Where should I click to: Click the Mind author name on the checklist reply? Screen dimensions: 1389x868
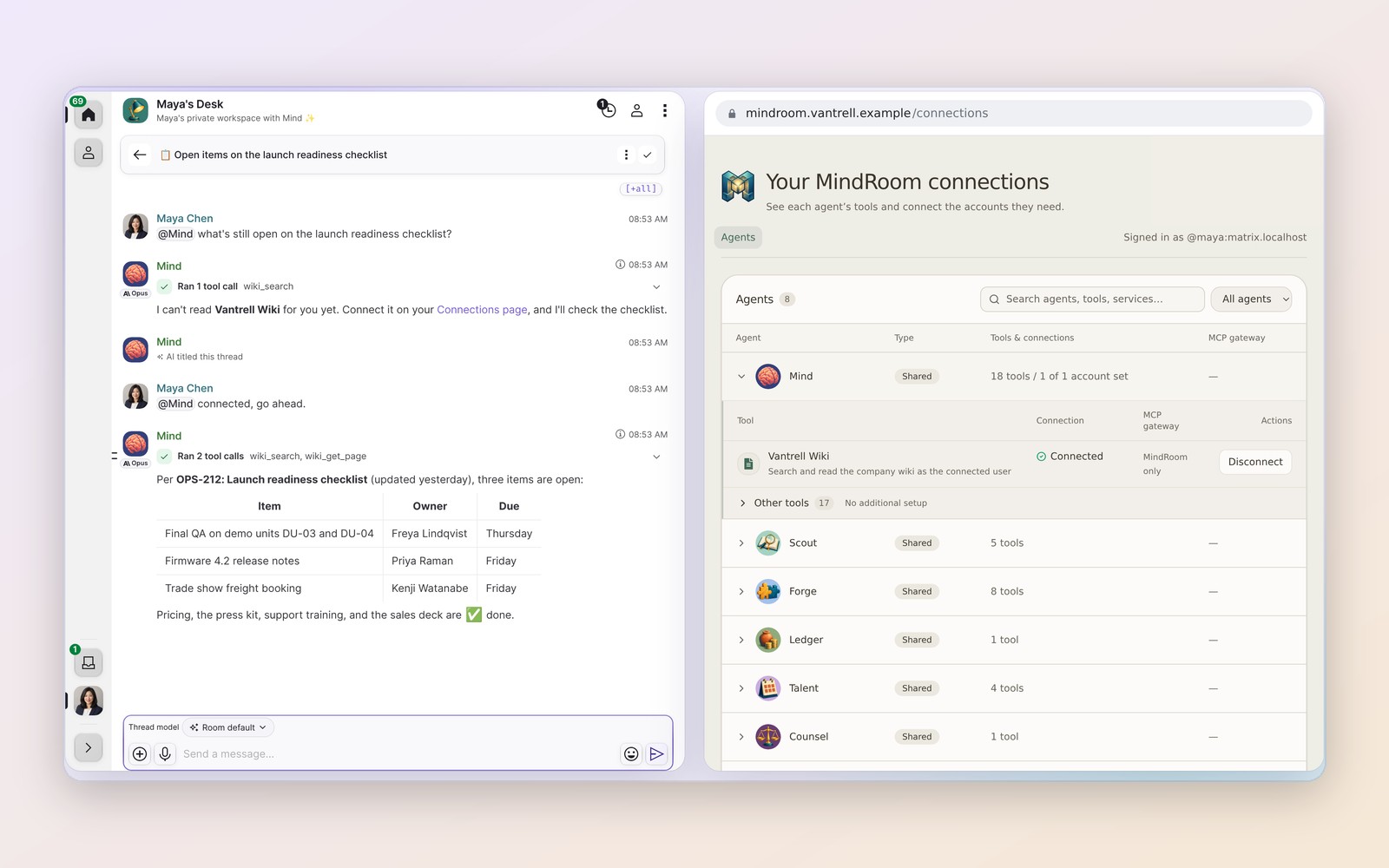(x=169, y=436)
